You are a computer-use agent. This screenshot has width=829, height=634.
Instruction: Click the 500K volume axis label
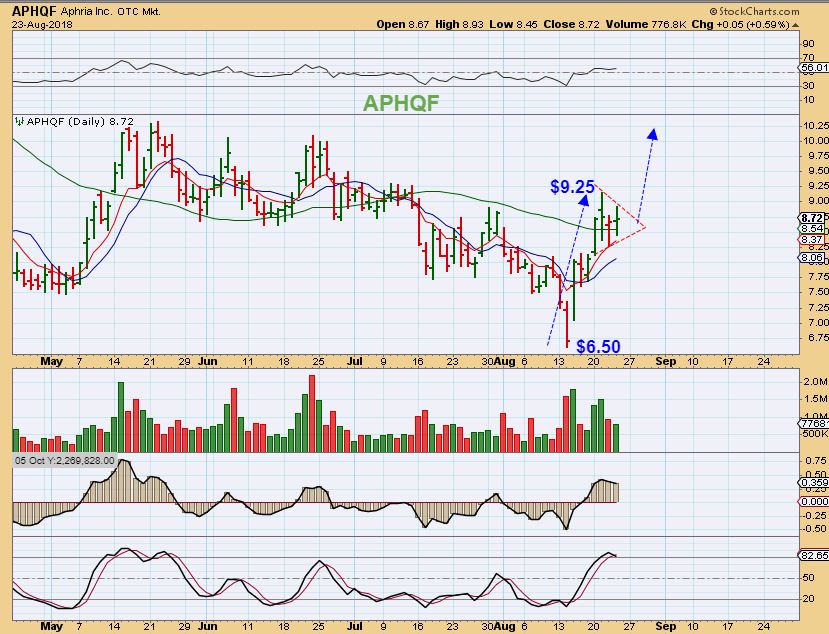(x=815, y=434)
